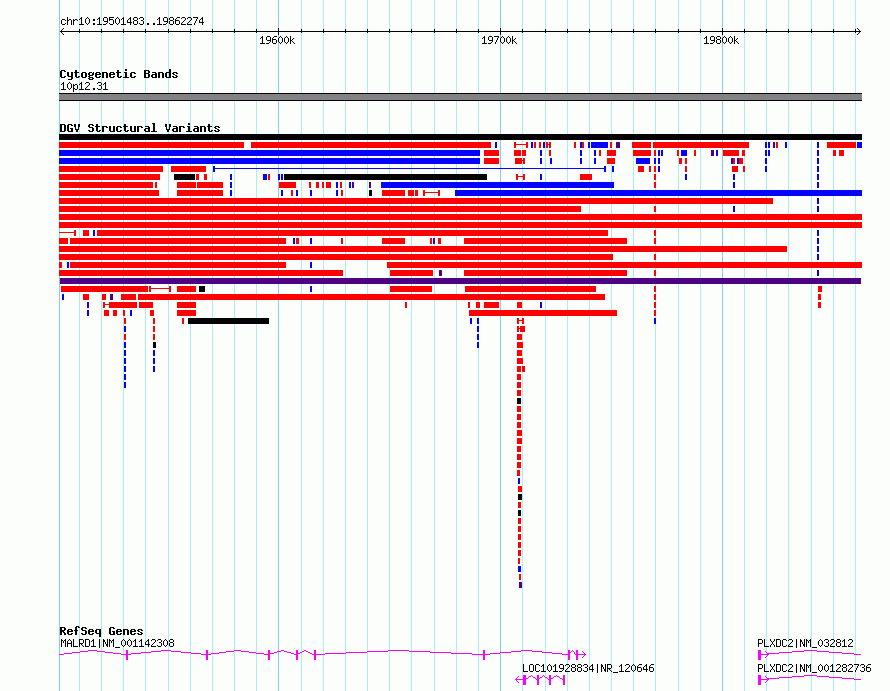Click the chr10:19501483..19862274 coordinate label
Image resolution: width=890 pixels, height=691 pixels.
[132, 21]
